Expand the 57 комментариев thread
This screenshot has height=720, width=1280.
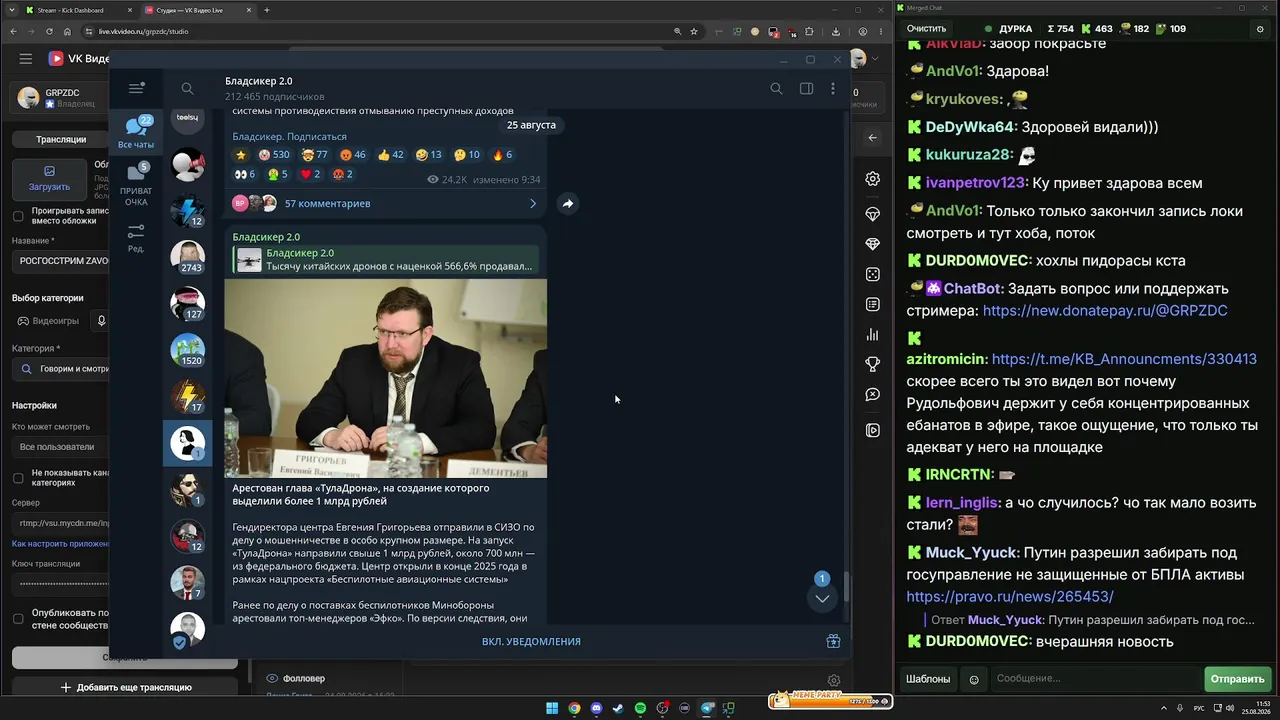tap(385, 203)
